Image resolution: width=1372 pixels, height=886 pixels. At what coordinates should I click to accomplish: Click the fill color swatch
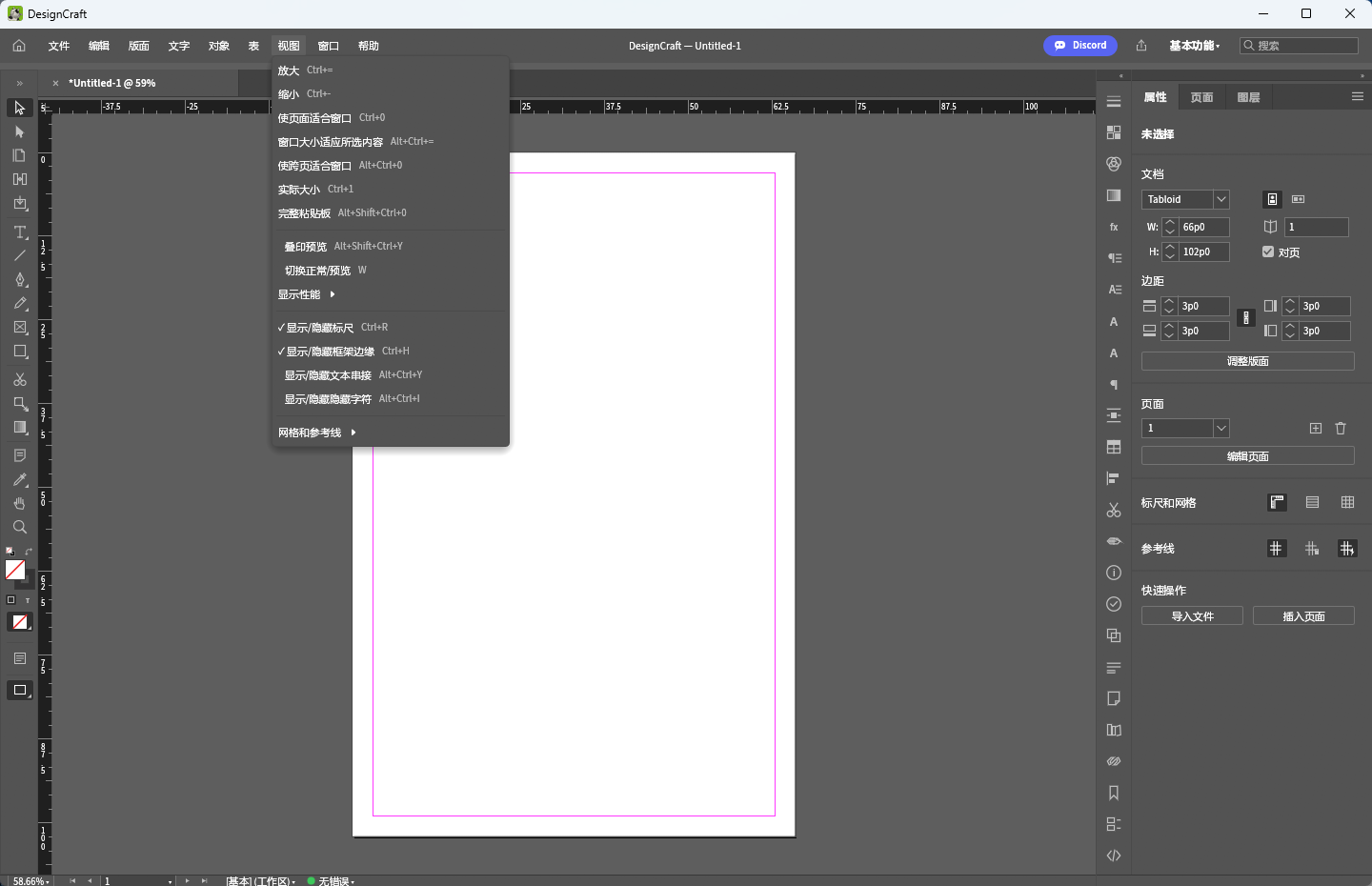15,570
